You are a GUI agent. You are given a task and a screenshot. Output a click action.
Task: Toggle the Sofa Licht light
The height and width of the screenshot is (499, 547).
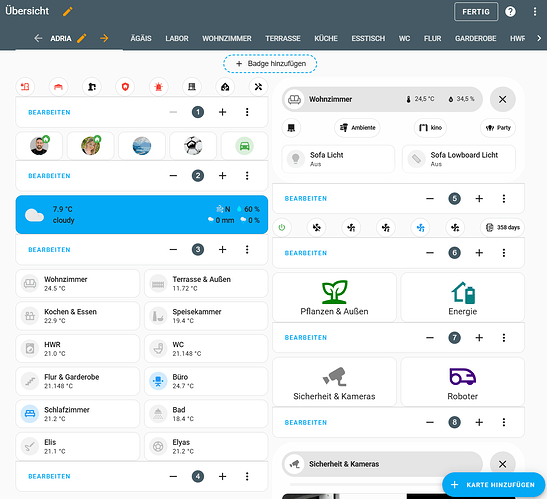338,159
